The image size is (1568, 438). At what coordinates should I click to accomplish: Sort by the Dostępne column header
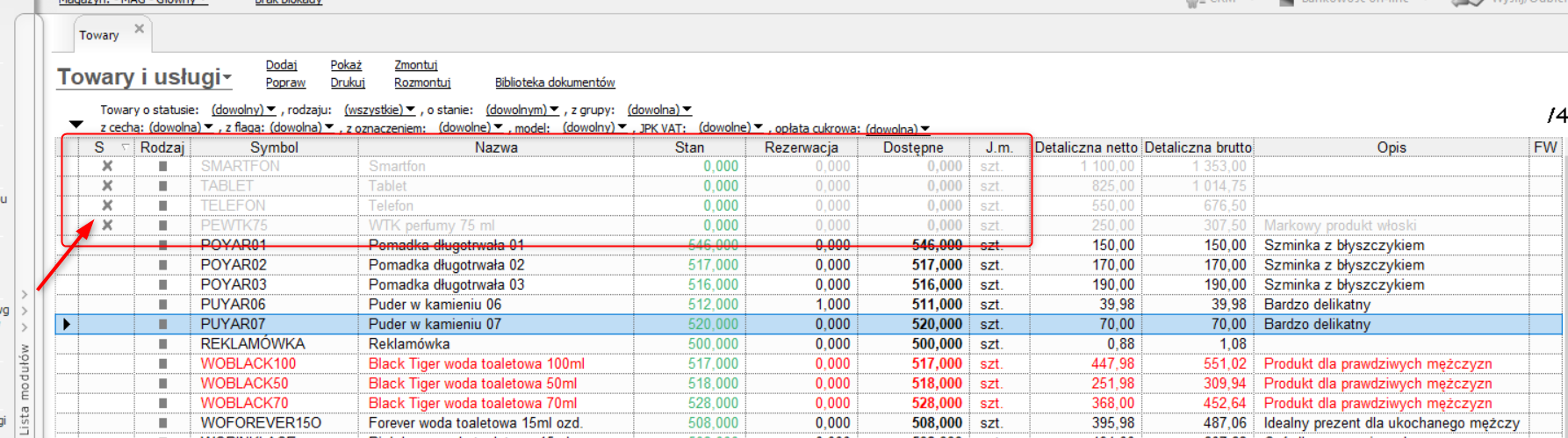coord(913,147)
